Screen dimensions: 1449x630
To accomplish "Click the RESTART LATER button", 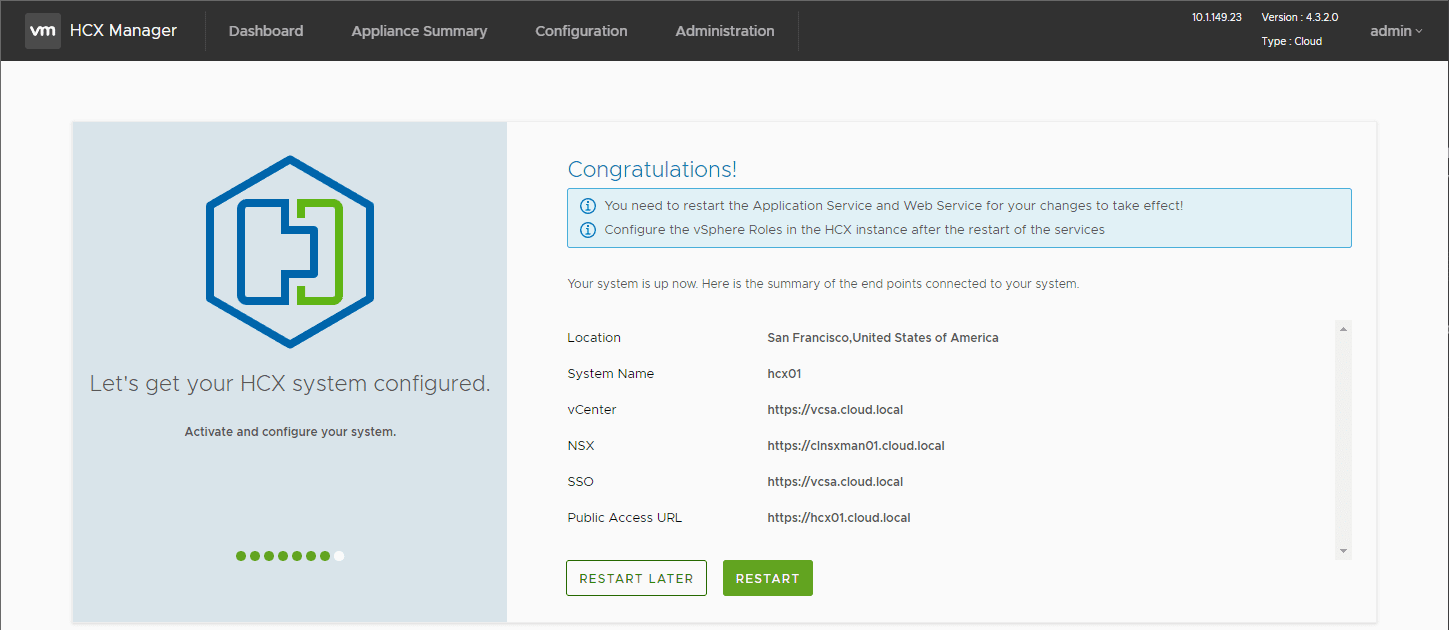I will (x=636, y=578).
